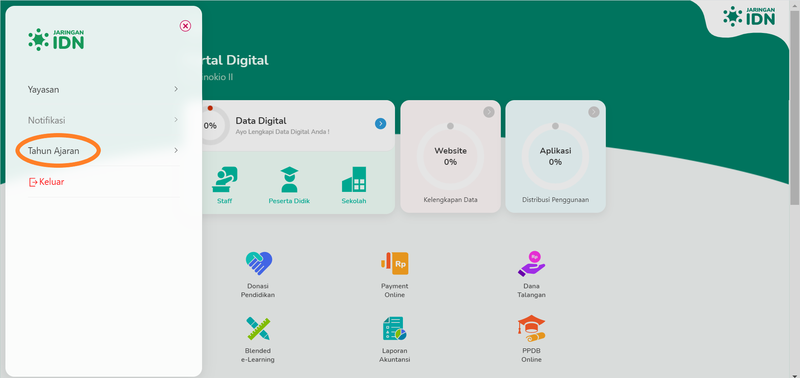Screen dimensions: 800x378
Task: Open Laporan Akuntansi icon
Action: [x=394, y=329]
